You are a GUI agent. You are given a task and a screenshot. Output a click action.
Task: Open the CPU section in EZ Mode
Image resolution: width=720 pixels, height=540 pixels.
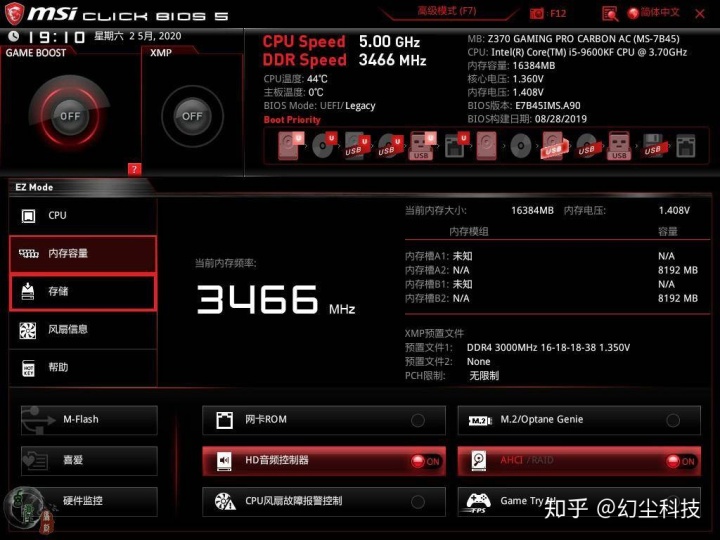click(83, 215)
